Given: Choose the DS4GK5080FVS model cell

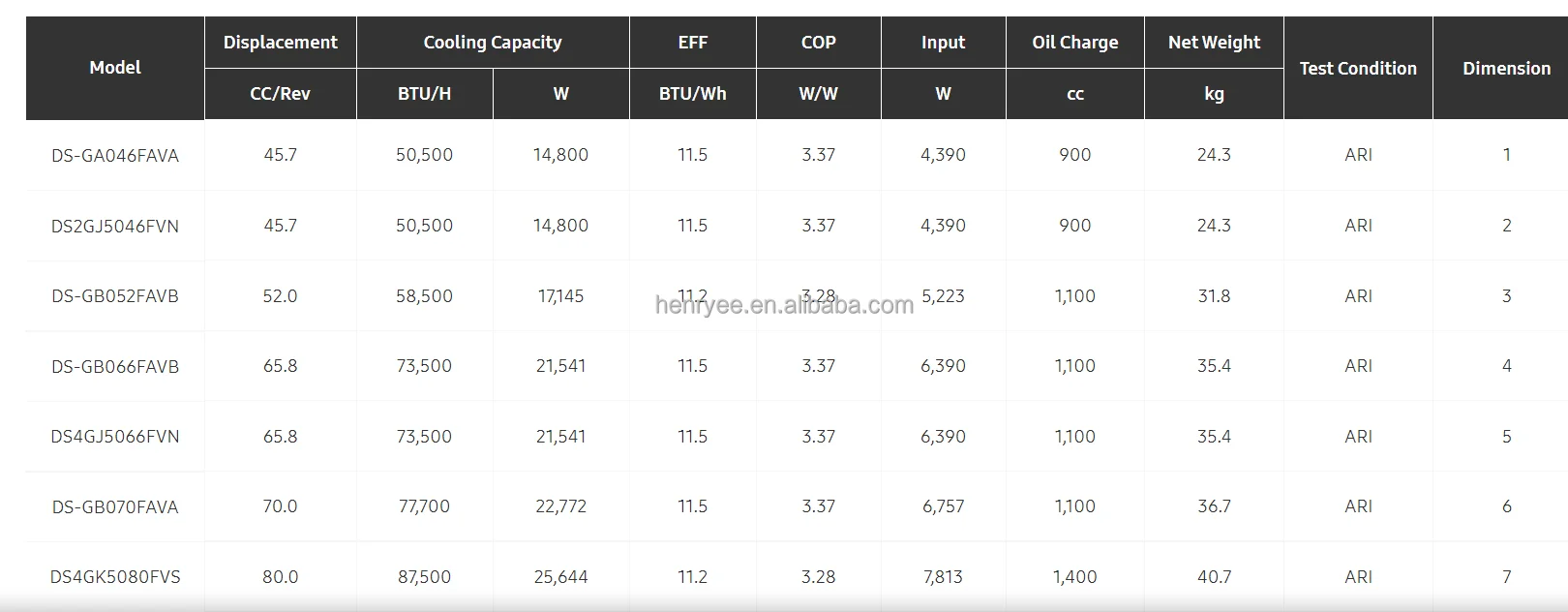Looking at the screenshot, I should pos(115,577).
